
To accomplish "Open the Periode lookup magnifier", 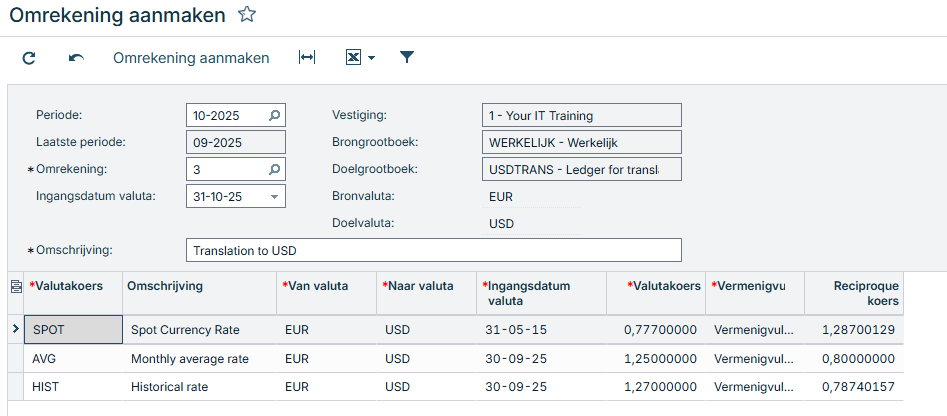I will (274, 115).
